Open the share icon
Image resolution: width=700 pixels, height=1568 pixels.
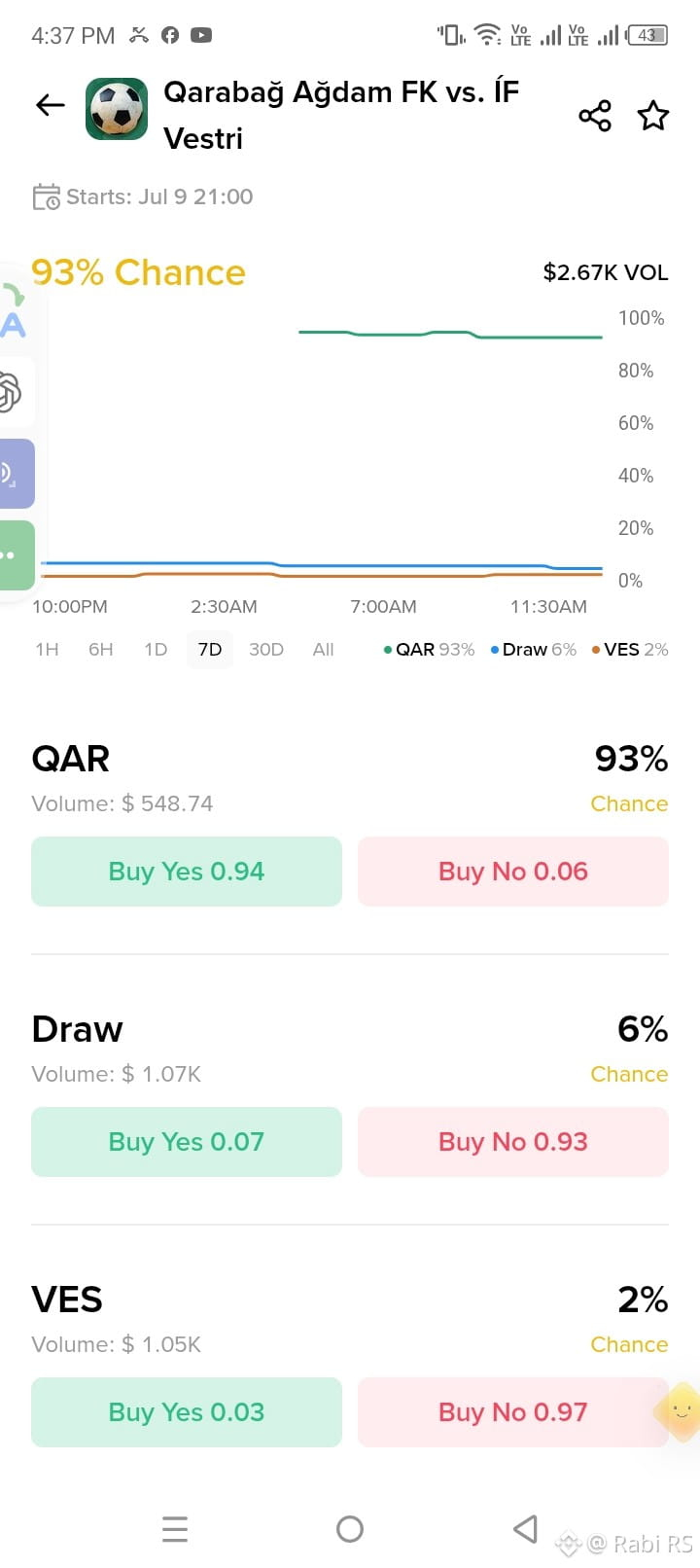click(595, 116)
